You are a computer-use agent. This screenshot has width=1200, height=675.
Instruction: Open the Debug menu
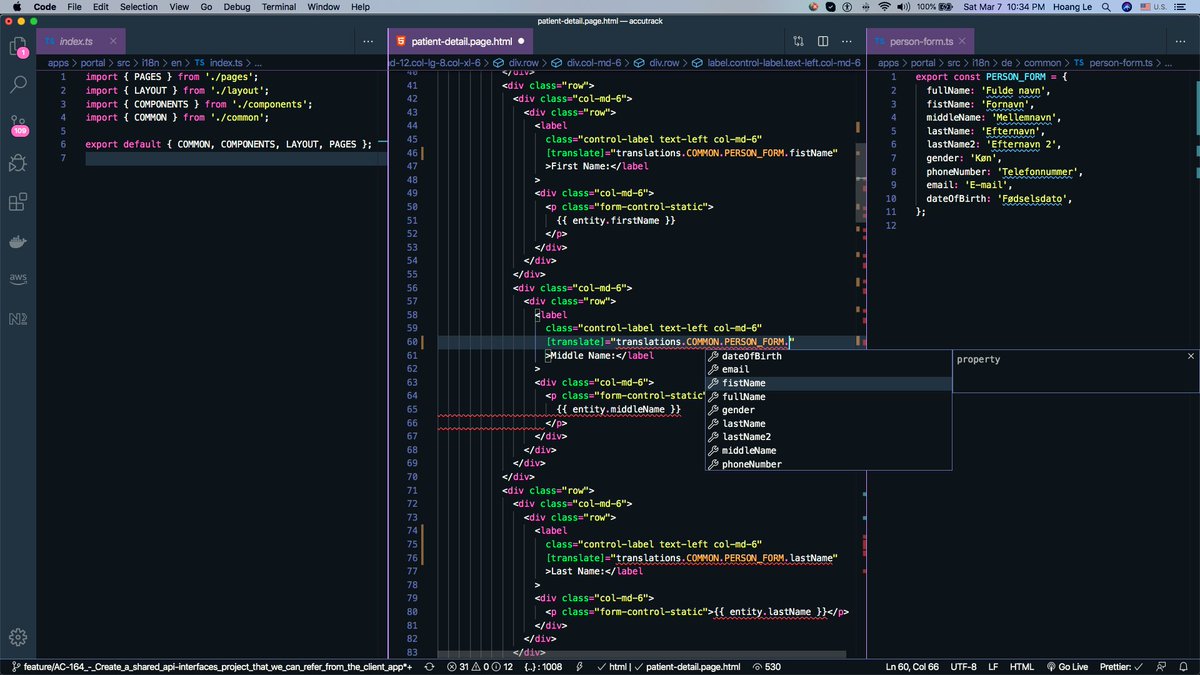click(238, 7)
